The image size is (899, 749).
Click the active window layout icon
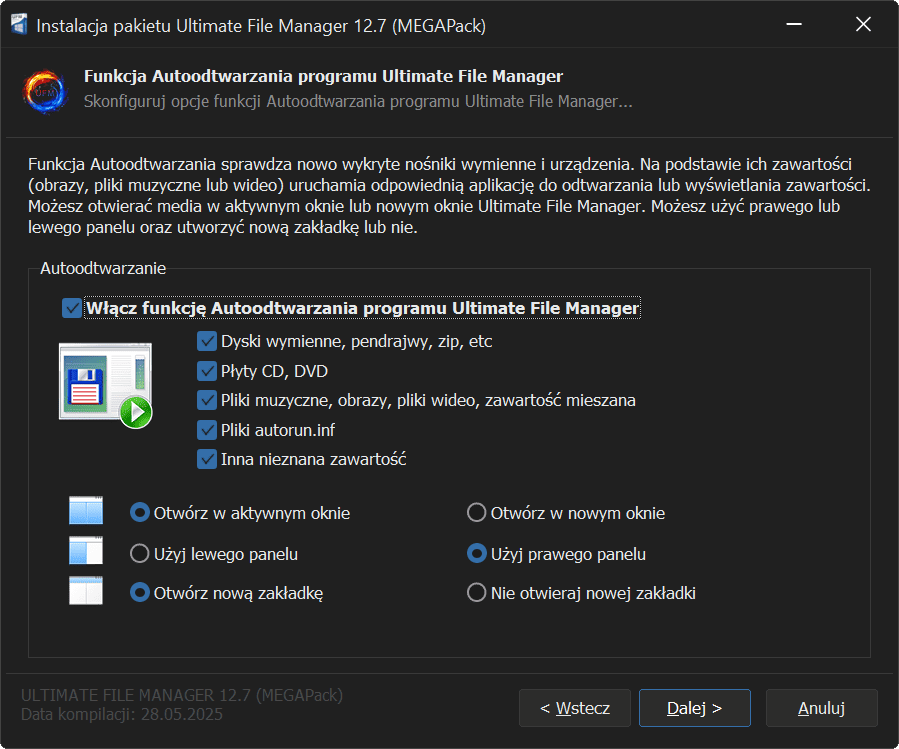pos(86,513)
